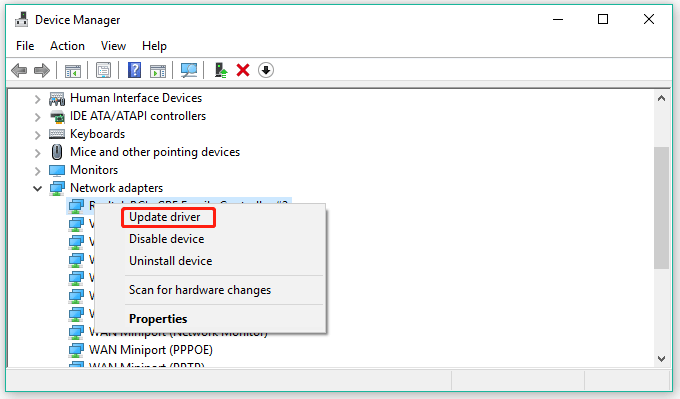
Task: Open Help with the blue question mark icon
Action: pos(134,70)
